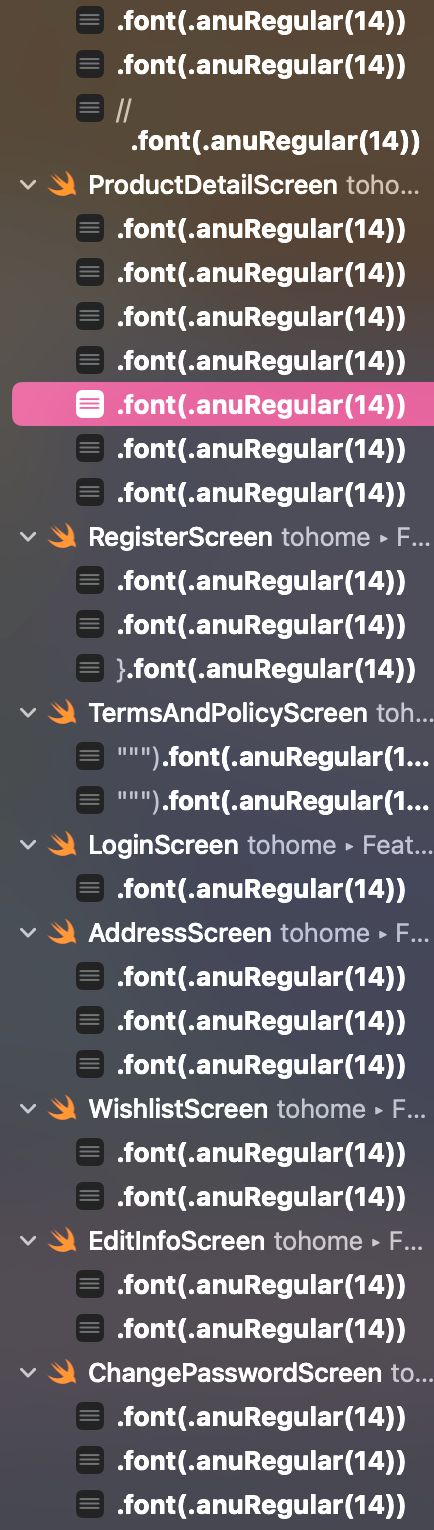Click the Swift icon beside AddressScreen
This screenshot has height=1530, width=434.
(x=63, y=933)
